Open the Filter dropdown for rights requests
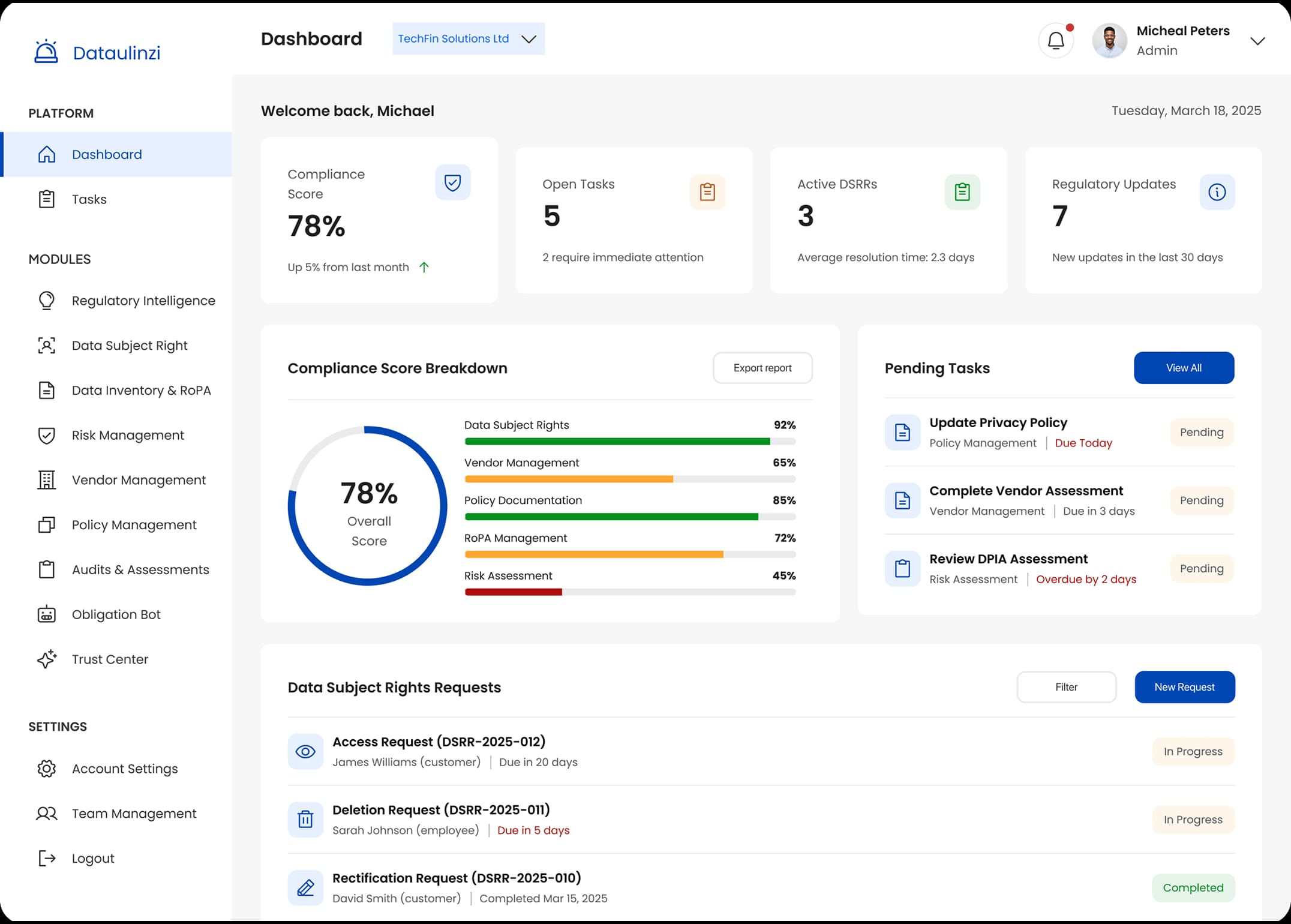This screenshot has width=1291, height=924. click(1066, 687)
